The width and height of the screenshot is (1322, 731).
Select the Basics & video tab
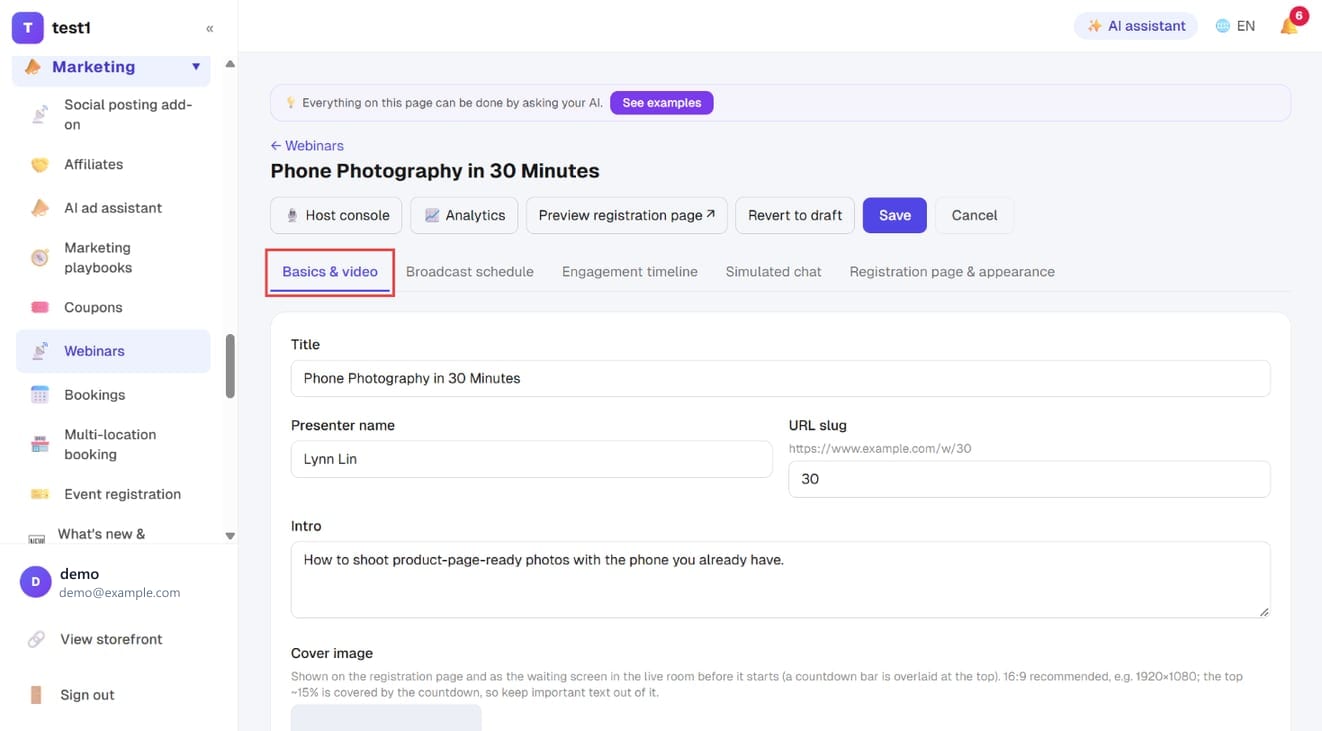(330, 272)
